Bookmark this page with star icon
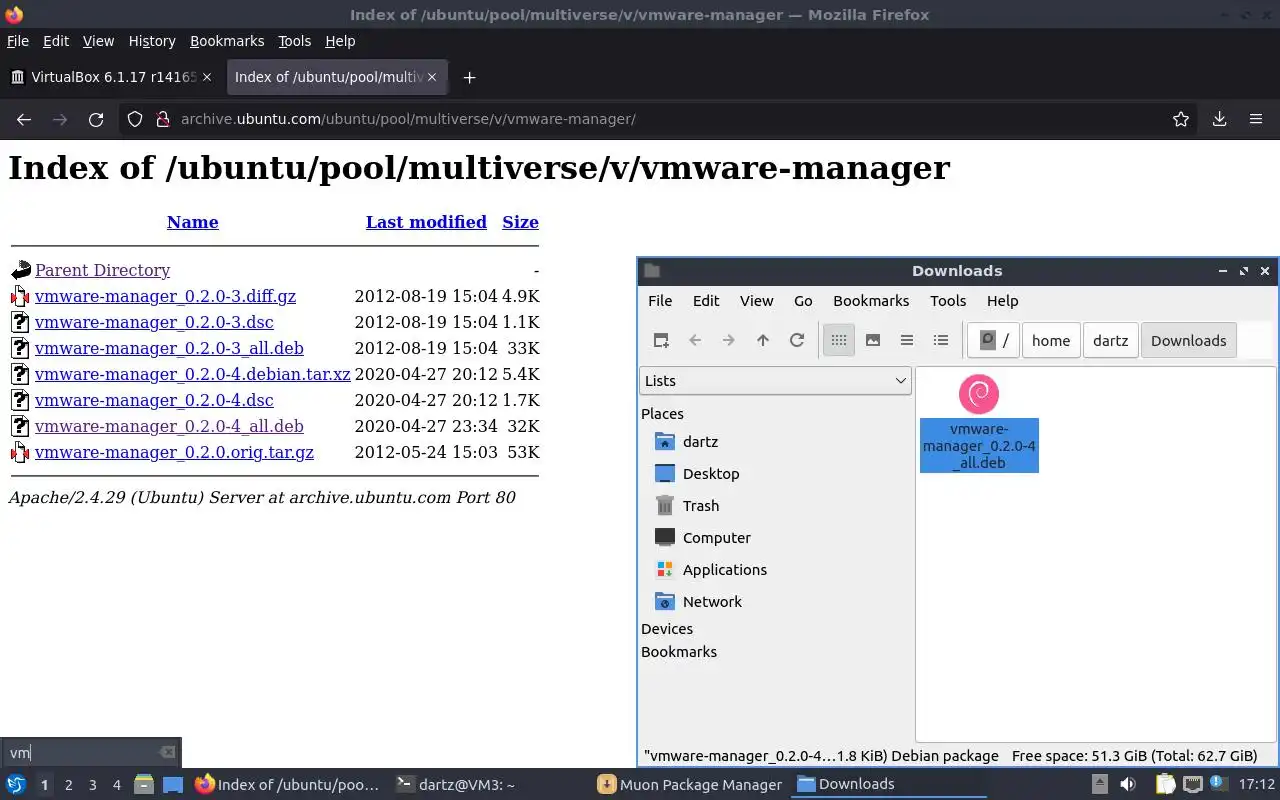 pos(1181,119)
